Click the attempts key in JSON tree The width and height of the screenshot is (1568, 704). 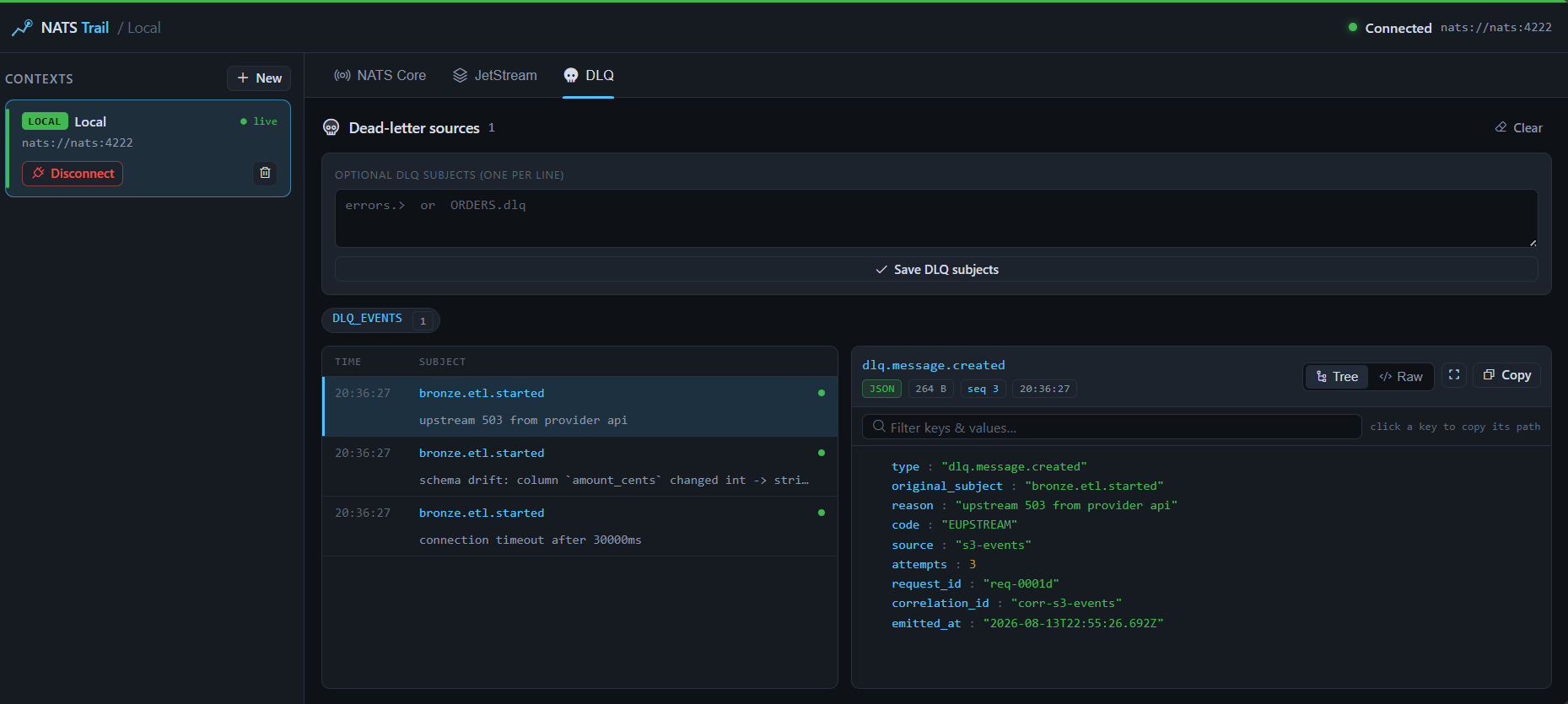click(919, 565)
